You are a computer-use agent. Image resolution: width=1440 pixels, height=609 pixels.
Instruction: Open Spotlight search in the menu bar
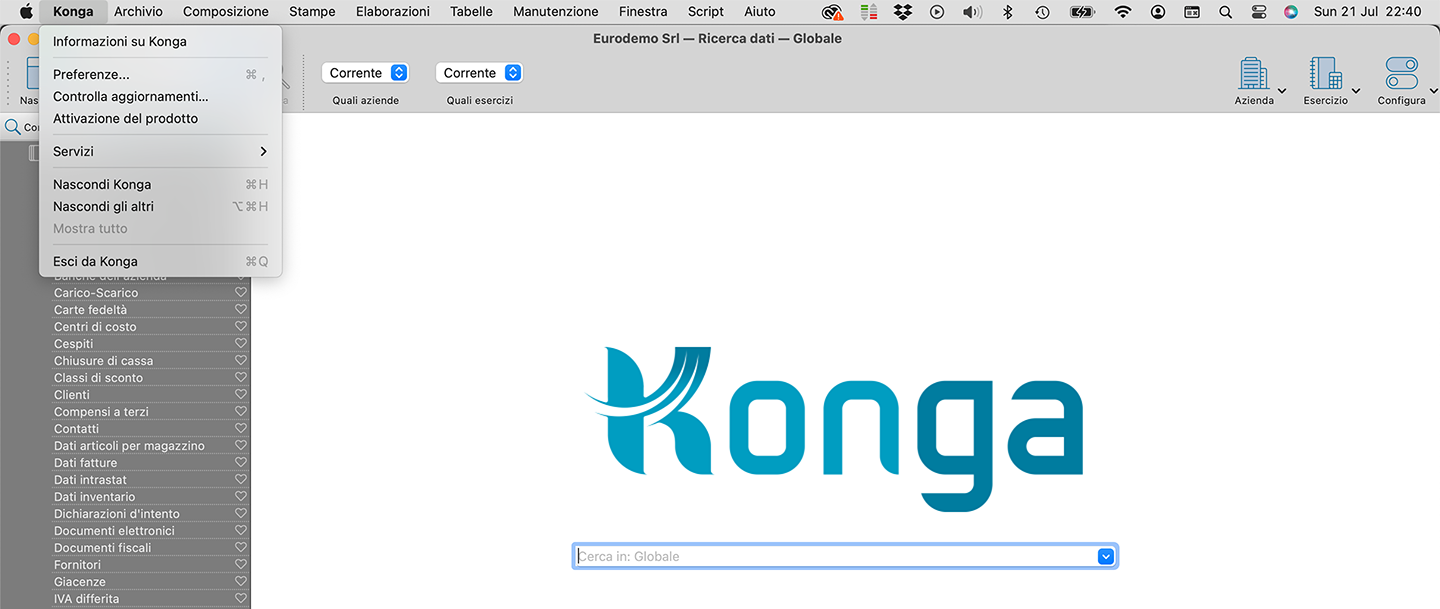(x=1225, y=12)
